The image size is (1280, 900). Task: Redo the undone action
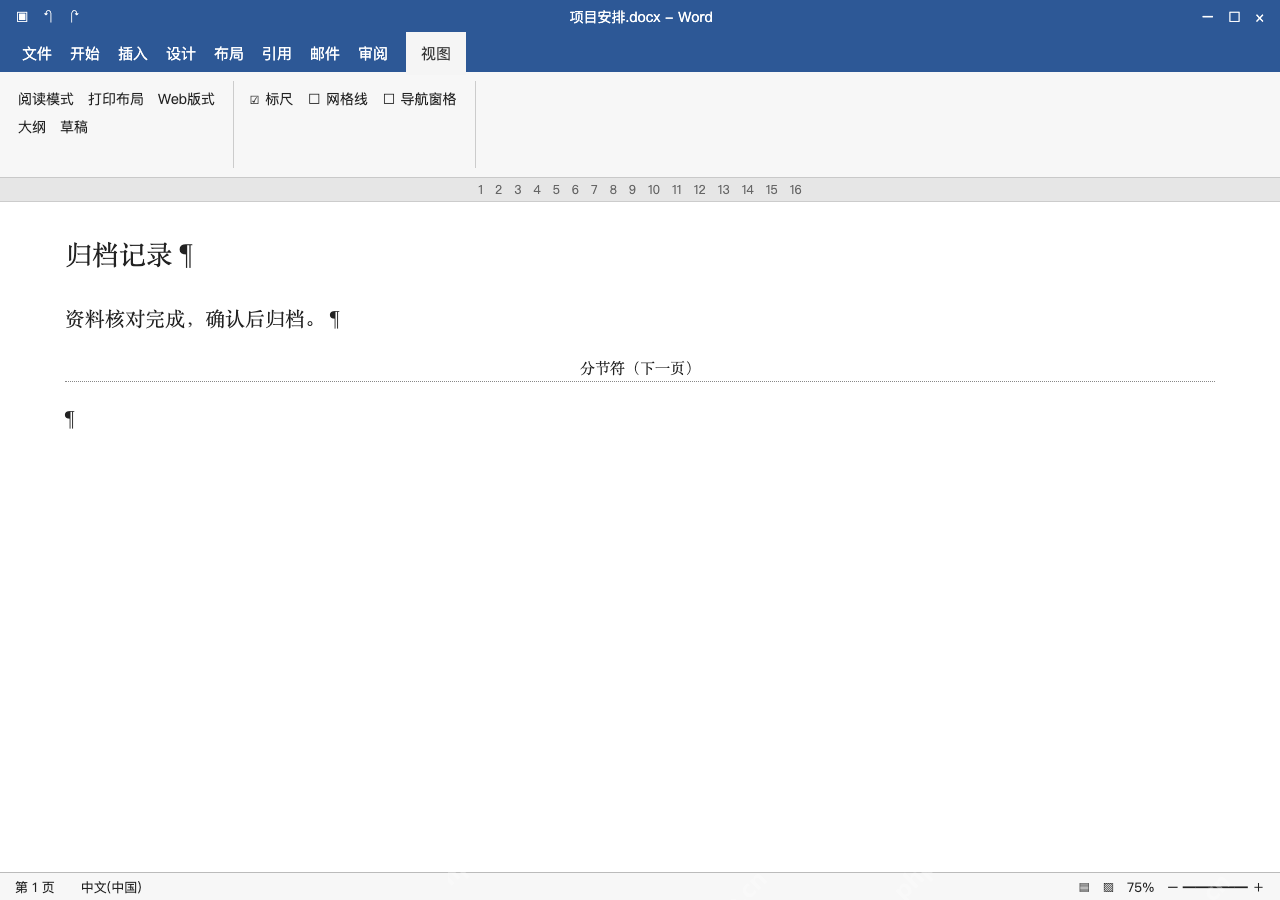74,17
